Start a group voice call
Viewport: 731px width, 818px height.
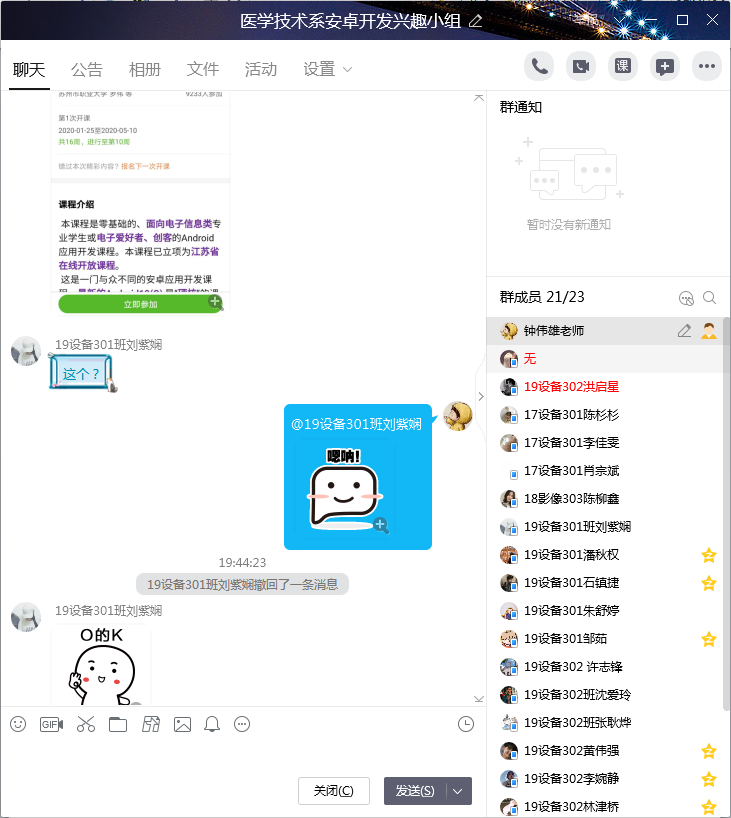(x=540, y=67)
